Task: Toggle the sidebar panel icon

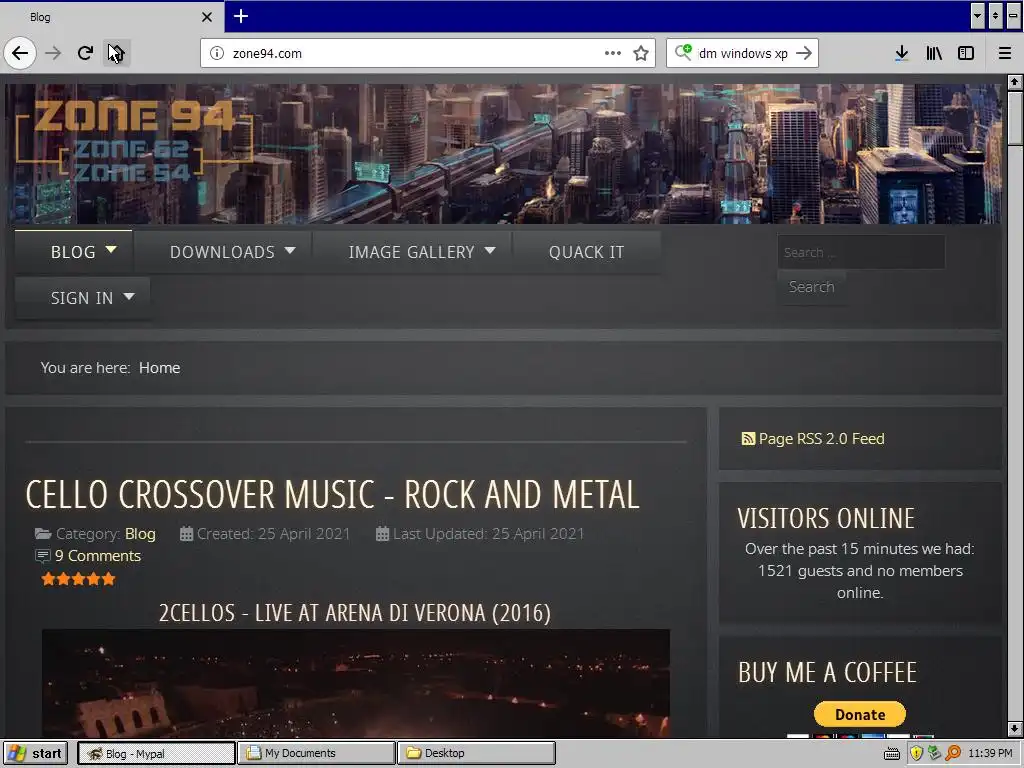Action: 966,53
